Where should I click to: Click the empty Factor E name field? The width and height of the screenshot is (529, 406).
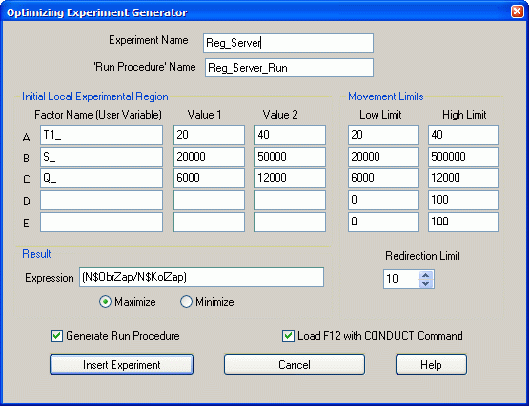(x=102, y=222)
